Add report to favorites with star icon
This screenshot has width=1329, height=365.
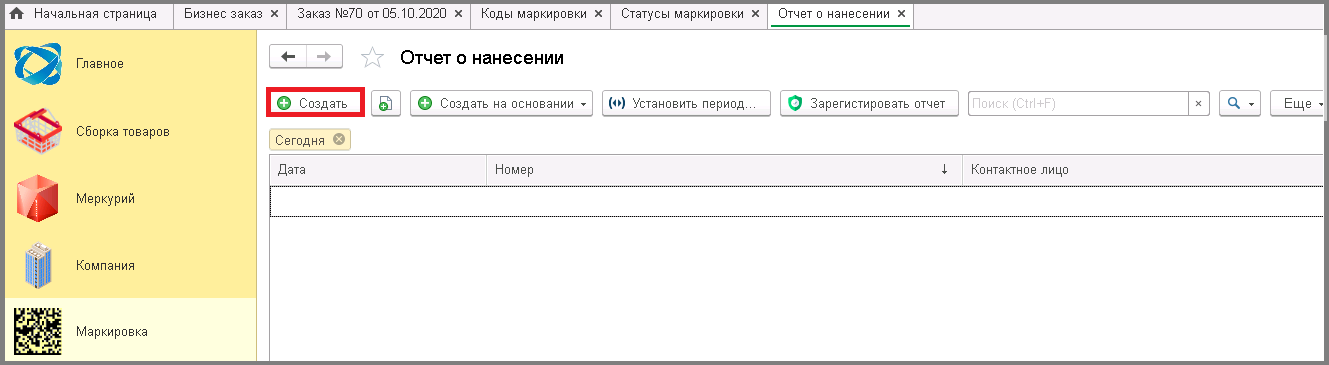tap(372, 58)
